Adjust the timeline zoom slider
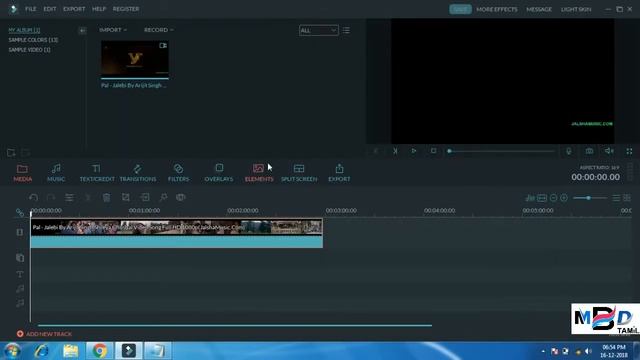The image size is (640, 360). pyautogui.click(x=589, y=198)
